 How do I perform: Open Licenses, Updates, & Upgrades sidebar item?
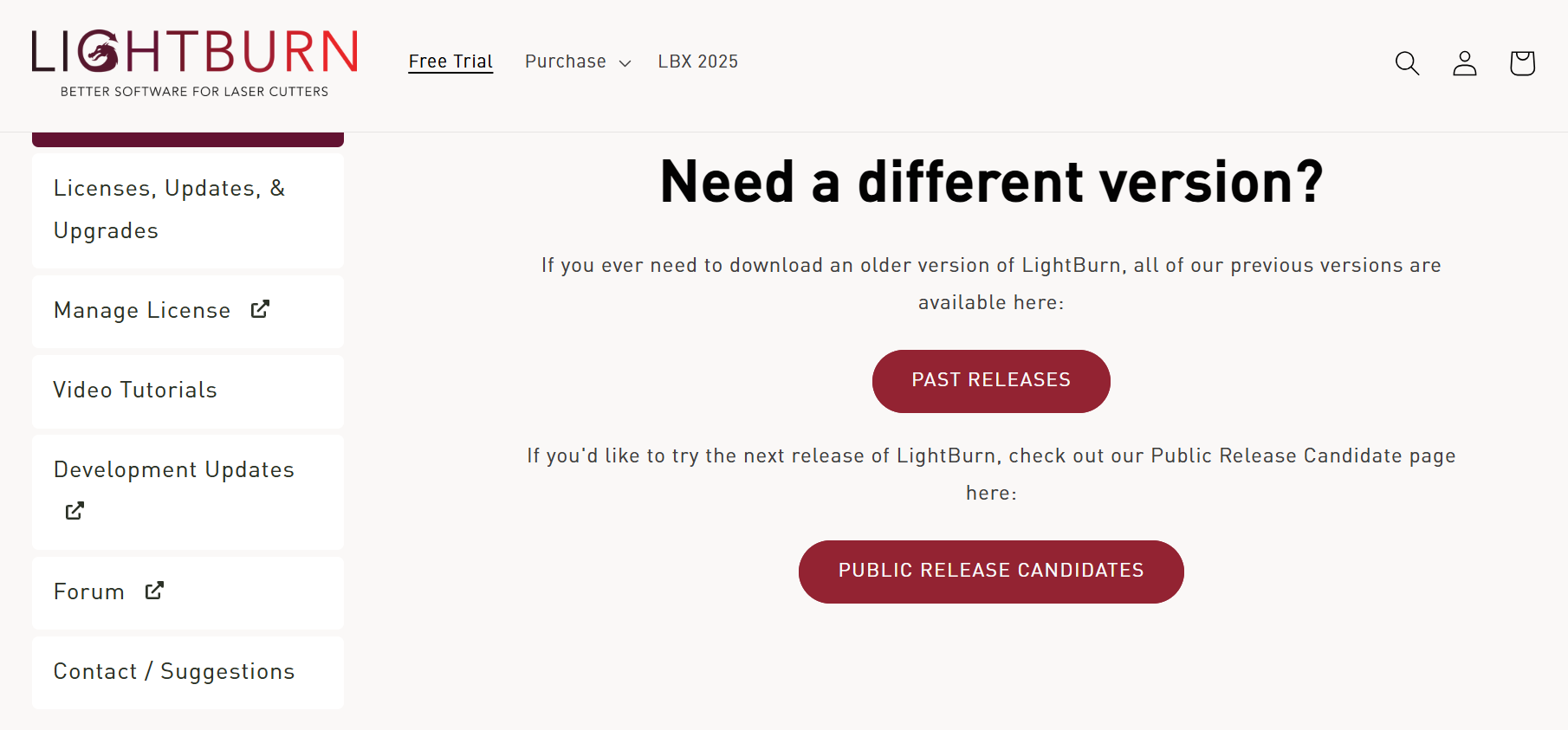169,210
